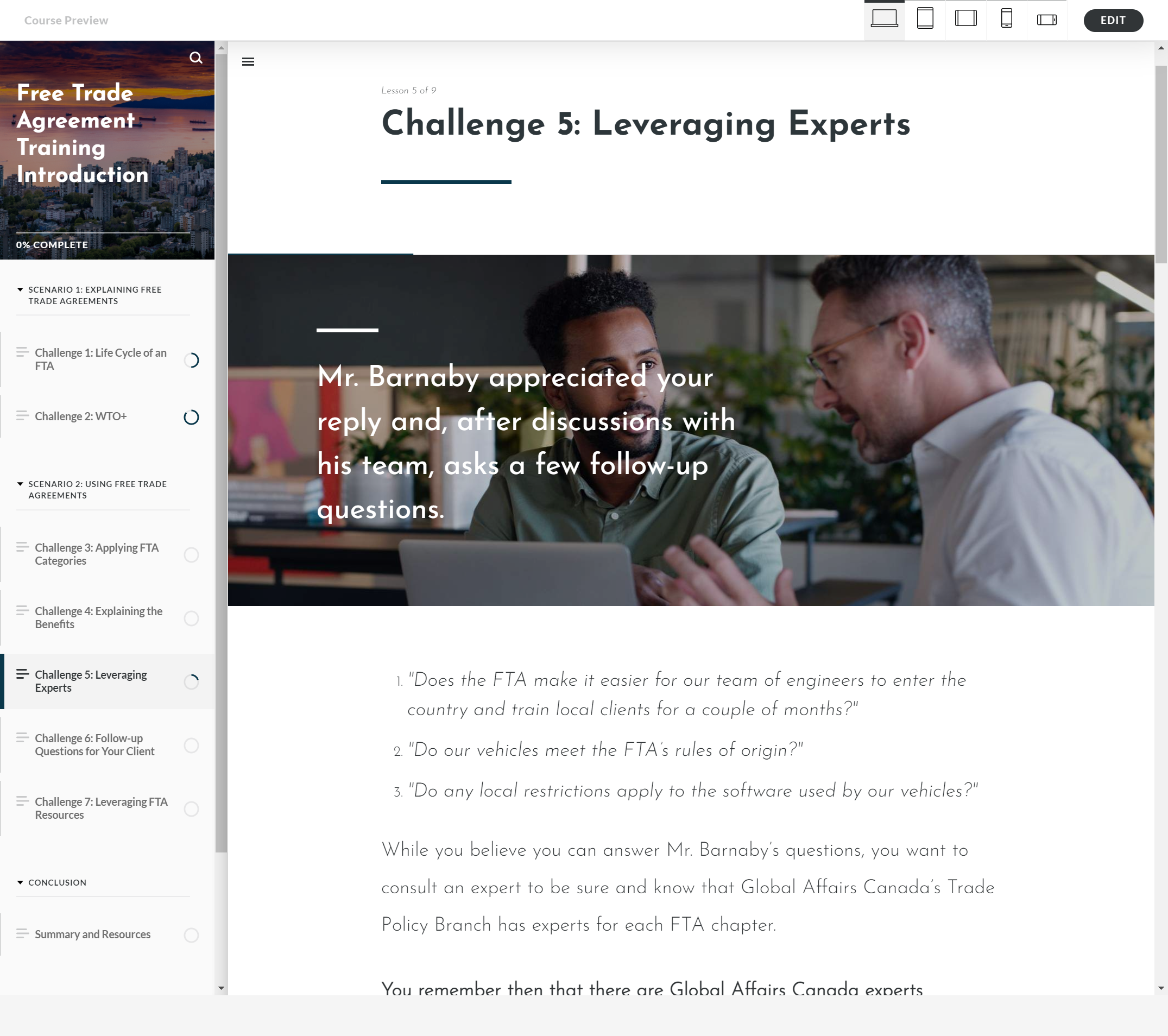
Task: Switch to phone landscape preview
Action: click(1046, 20)
